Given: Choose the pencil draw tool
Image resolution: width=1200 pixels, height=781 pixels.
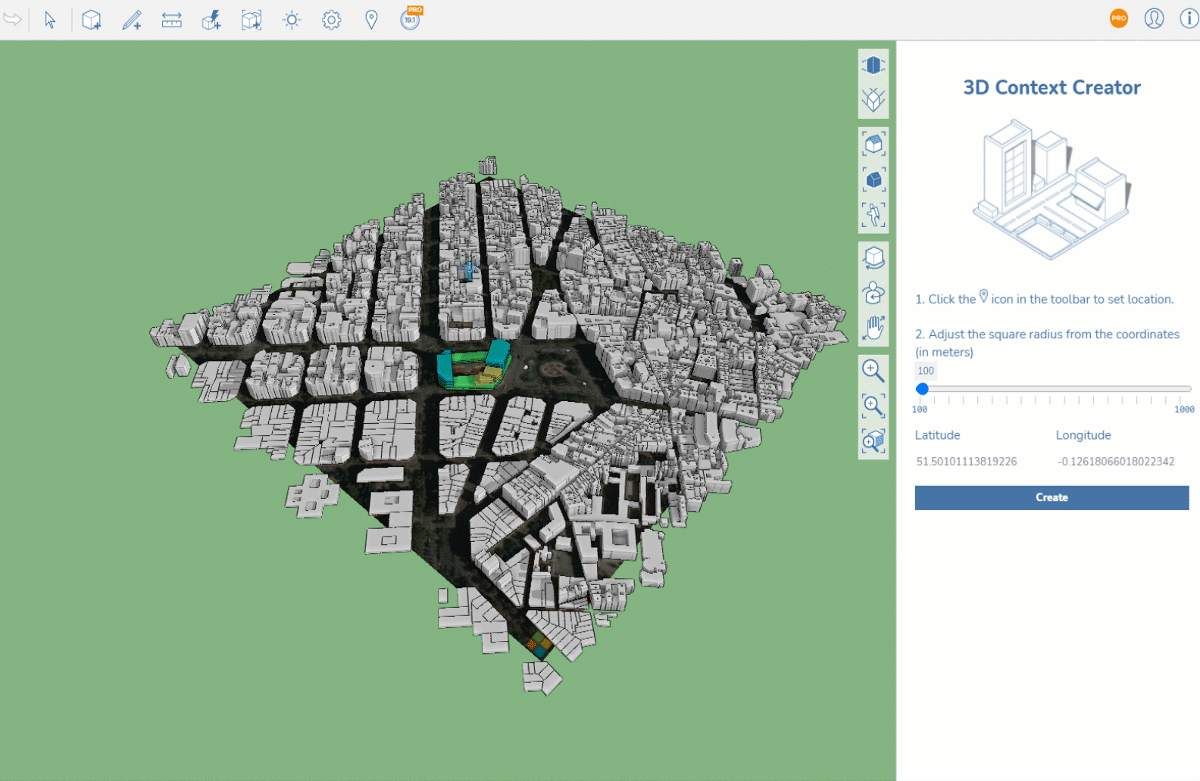Looking at the screenshot, I should [x=131, y=20].
